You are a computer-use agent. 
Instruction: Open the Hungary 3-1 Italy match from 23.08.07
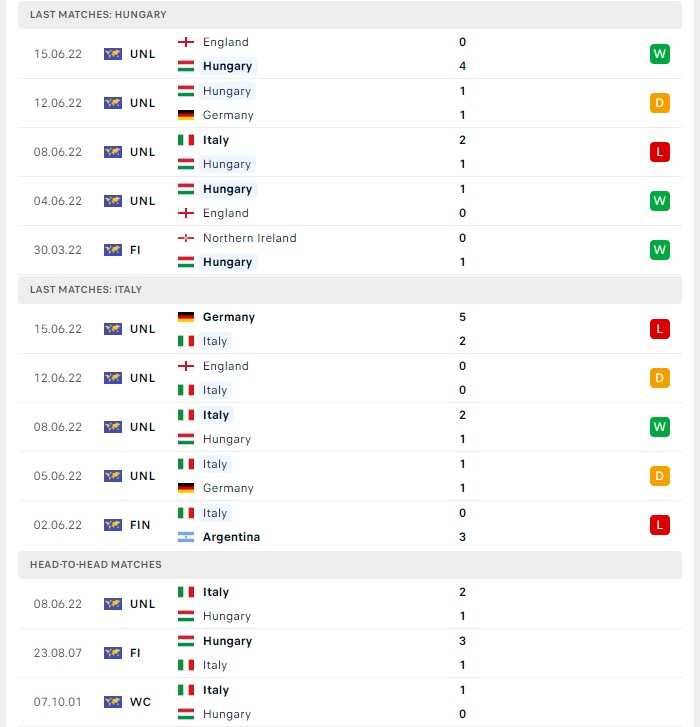pos(350,653)
